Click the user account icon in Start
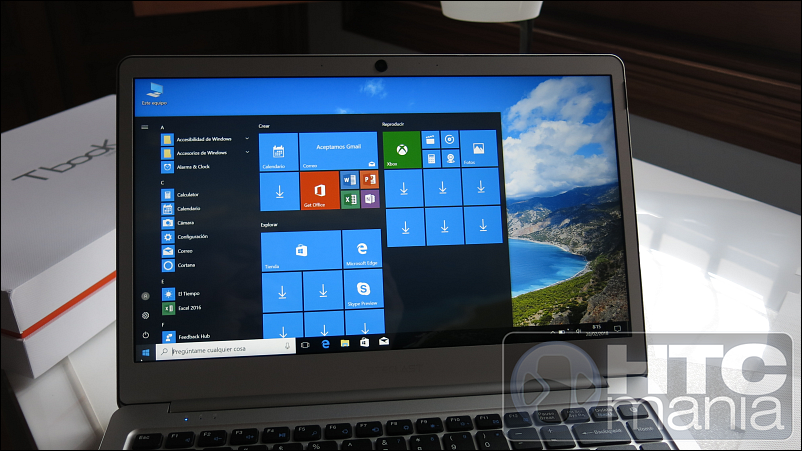The image size is (802, 451). [x=145, y=296]
